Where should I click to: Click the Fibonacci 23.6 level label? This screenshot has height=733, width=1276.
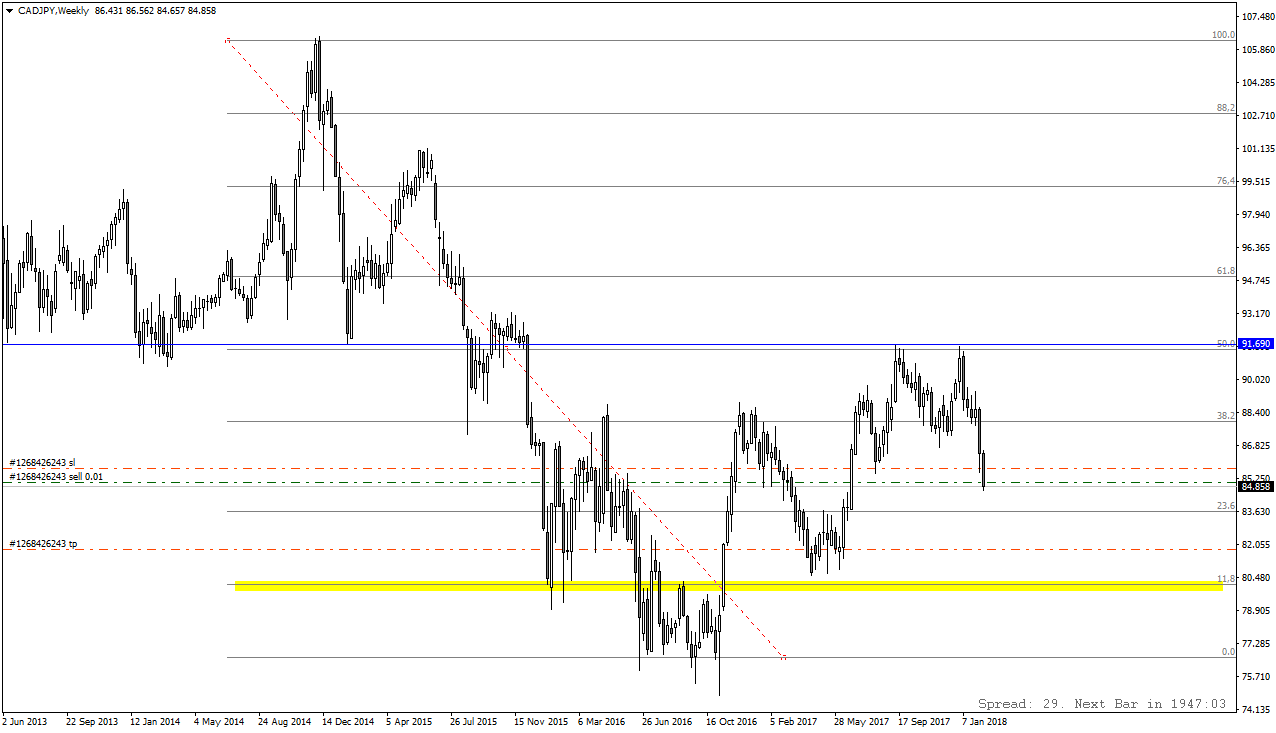[x=1226, y=506]
